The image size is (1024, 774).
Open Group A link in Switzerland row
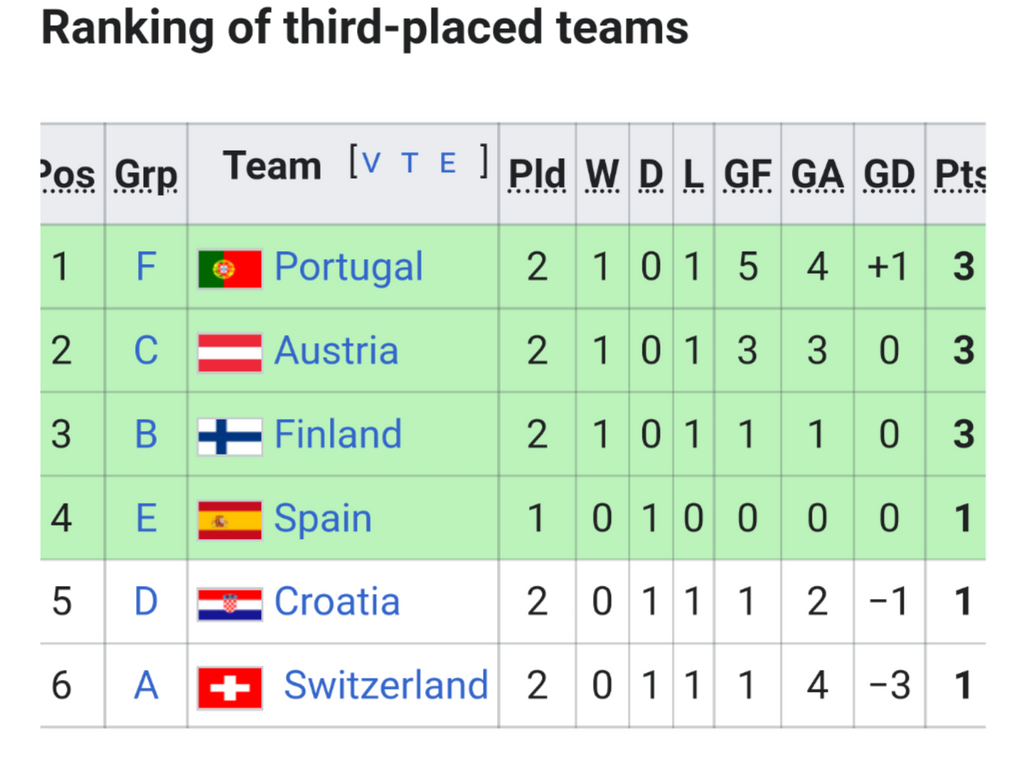146,686
